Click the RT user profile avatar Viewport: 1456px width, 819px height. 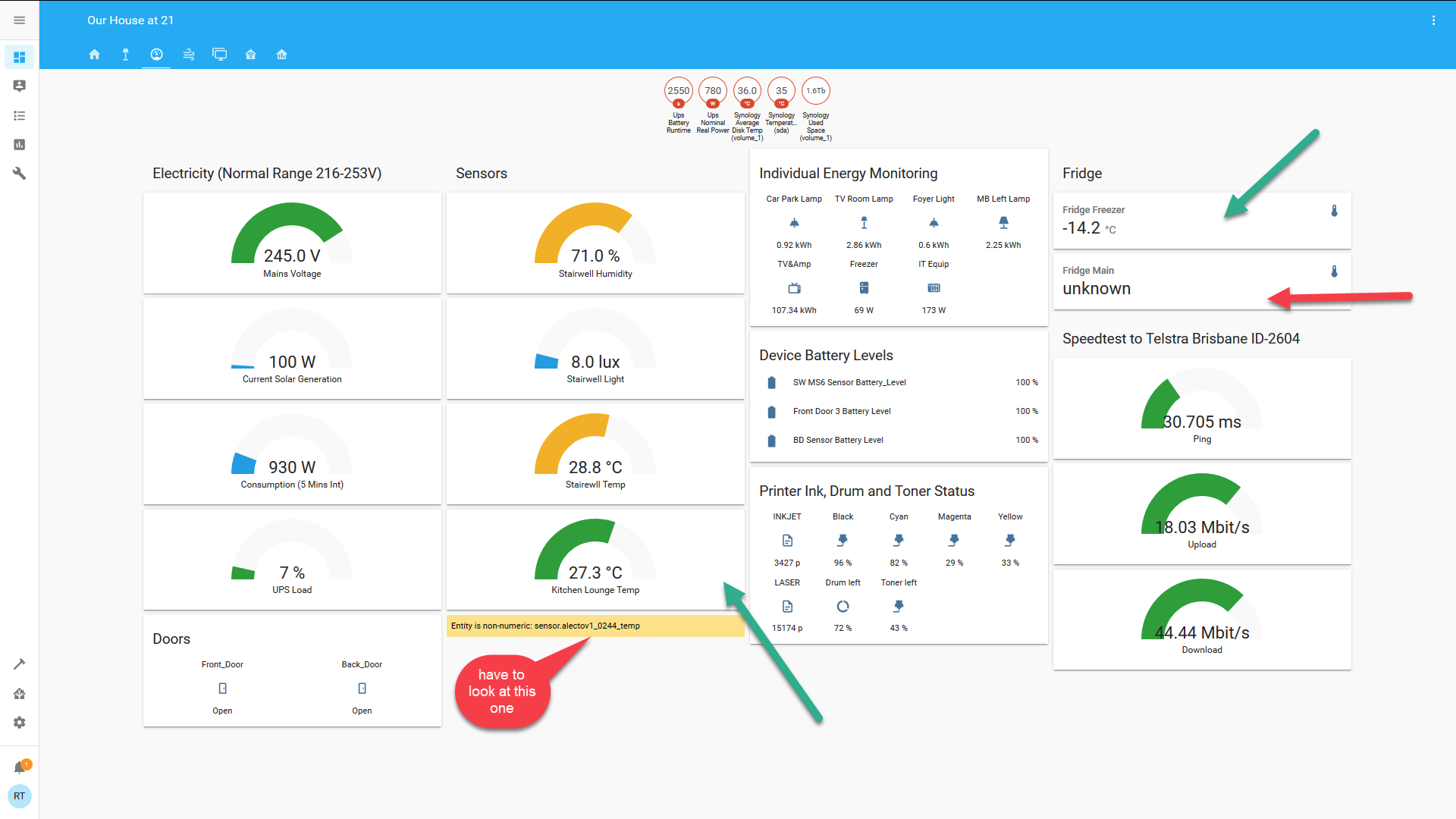coord(20,796)
